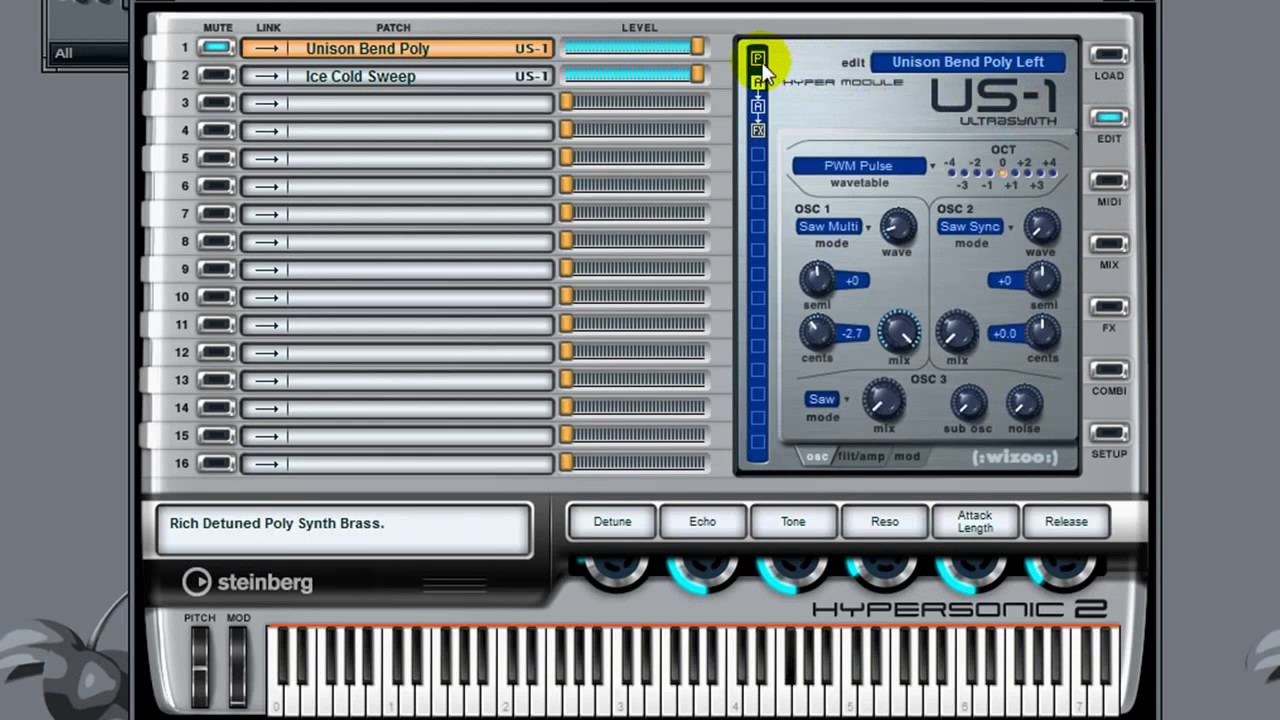Click the pitch wheel
Image resolution: width=1280 pixels, height=720 pixels.
click(200, 665)
